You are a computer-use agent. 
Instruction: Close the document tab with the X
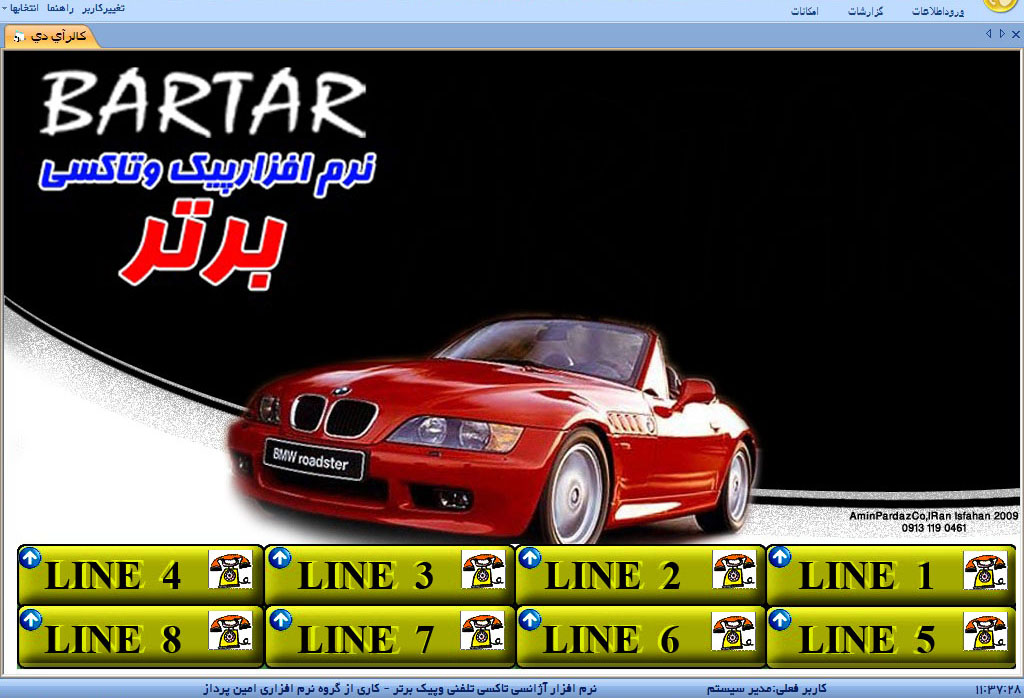tap(1016, 35)
